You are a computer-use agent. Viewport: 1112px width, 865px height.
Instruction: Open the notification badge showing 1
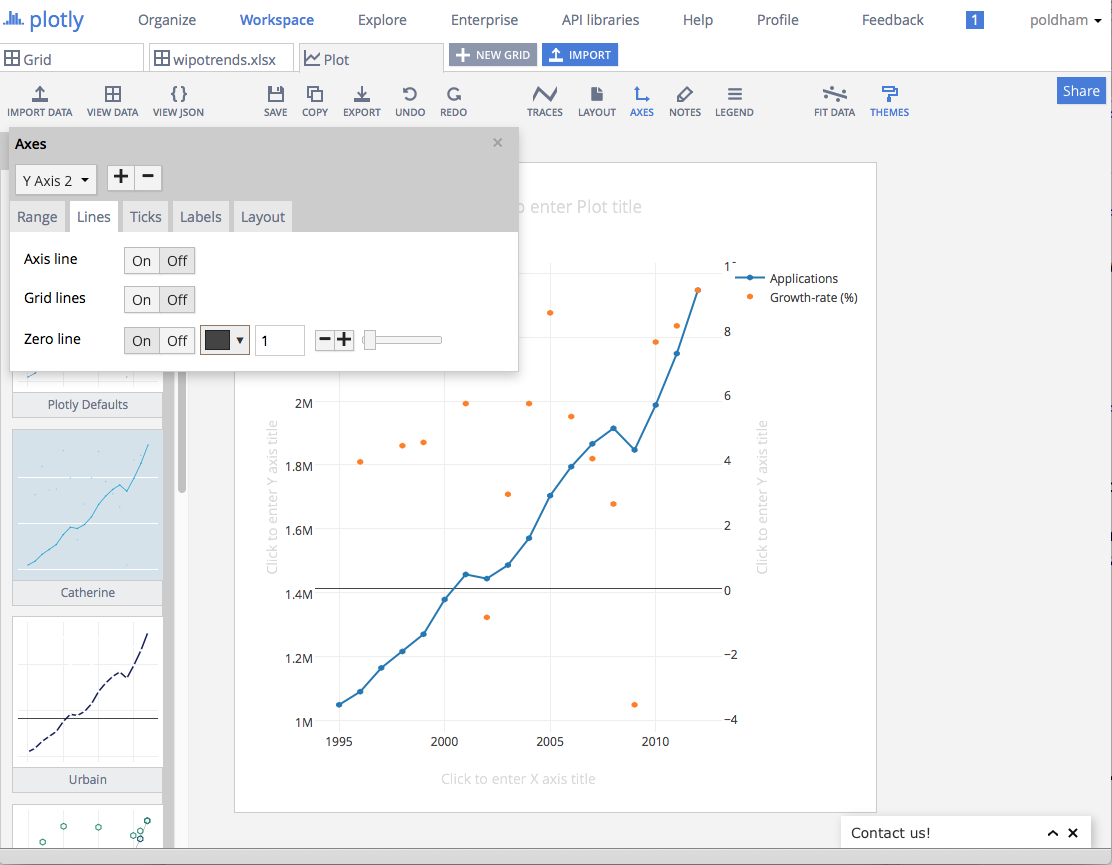pyautogui.click(x=974, y=20)
